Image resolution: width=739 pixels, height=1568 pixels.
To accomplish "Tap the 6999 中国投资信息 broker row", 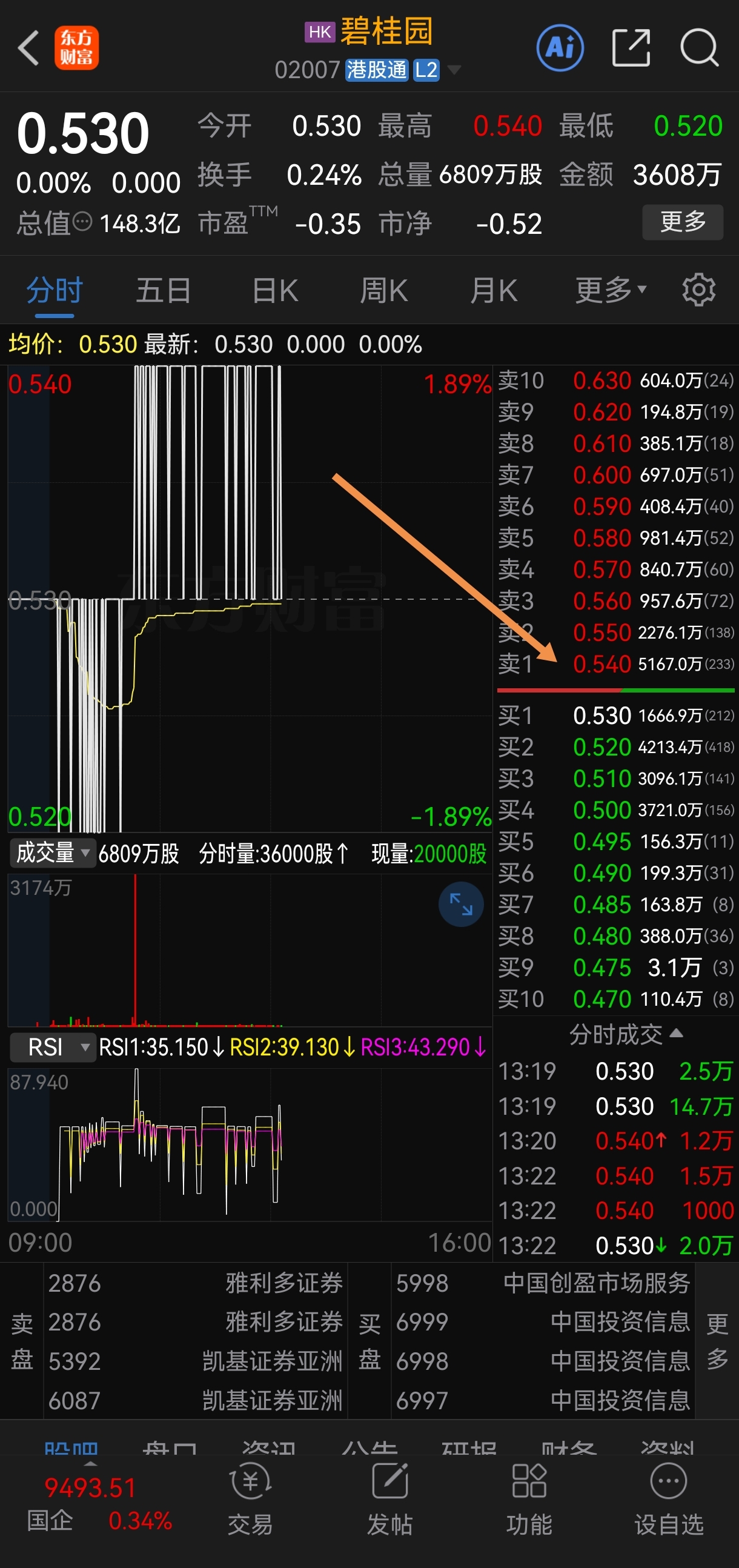I will click(542, 1322).
